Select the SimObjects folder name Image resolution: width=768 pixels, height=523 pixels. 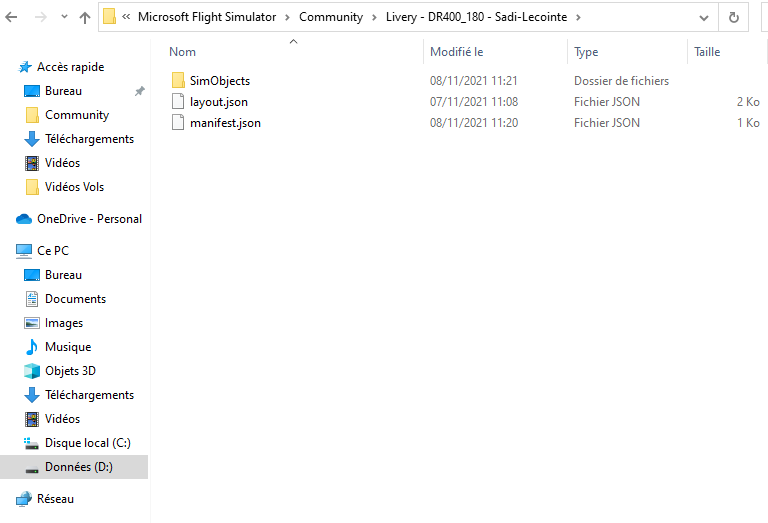(220, 81)
